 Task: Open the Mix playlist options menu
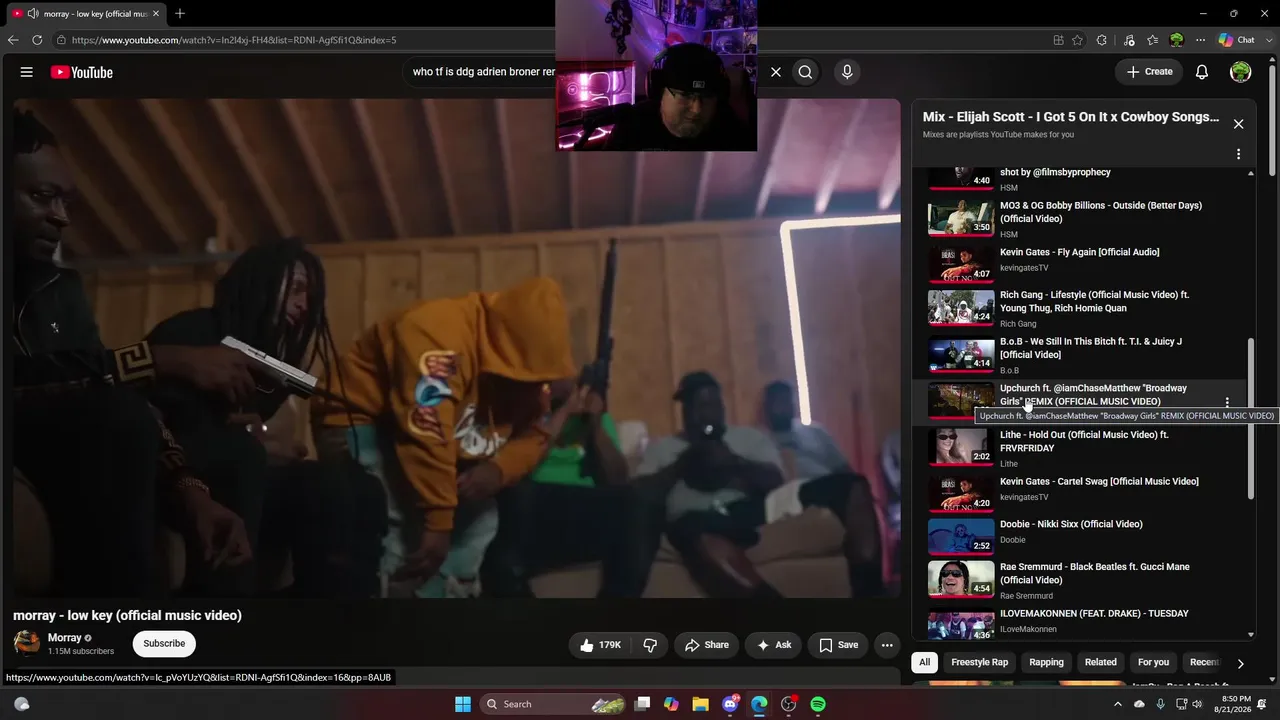[1238, 155]
